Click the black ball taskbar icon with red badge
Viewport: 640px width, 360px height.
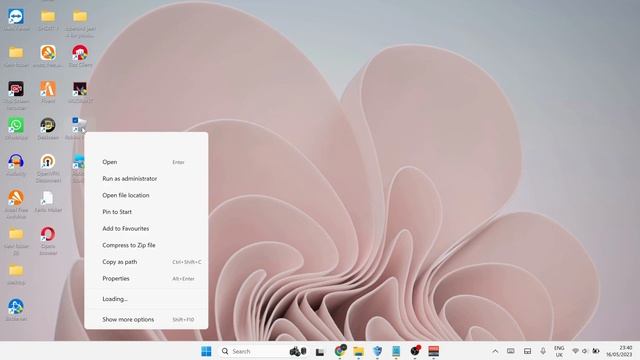click(x=415, y=351)
